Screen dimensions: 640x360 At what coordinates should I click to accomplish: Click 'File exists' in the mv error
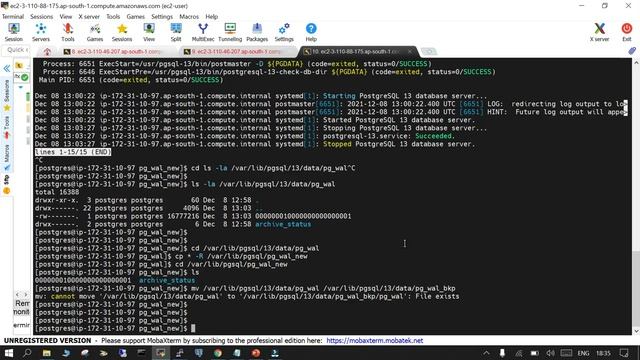[437, 296]
